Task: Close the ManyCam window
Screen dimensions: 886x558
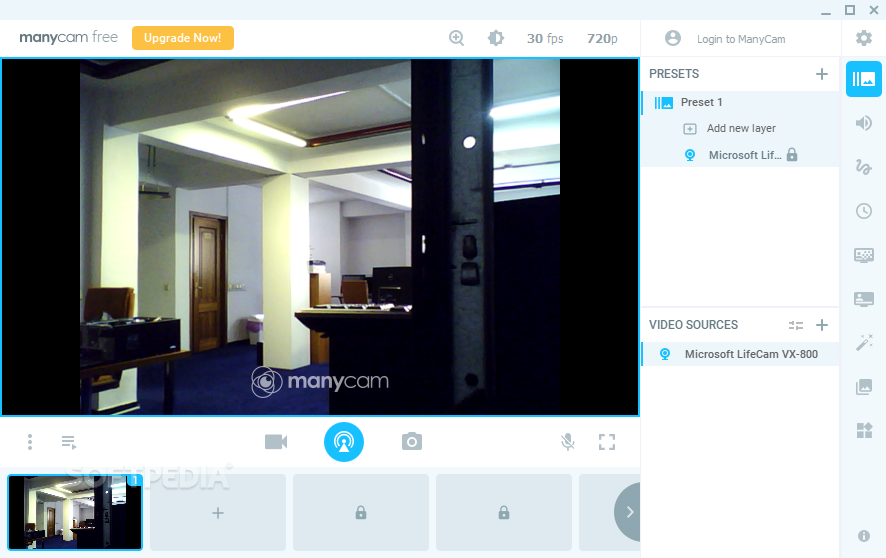Action: (874, 10)
